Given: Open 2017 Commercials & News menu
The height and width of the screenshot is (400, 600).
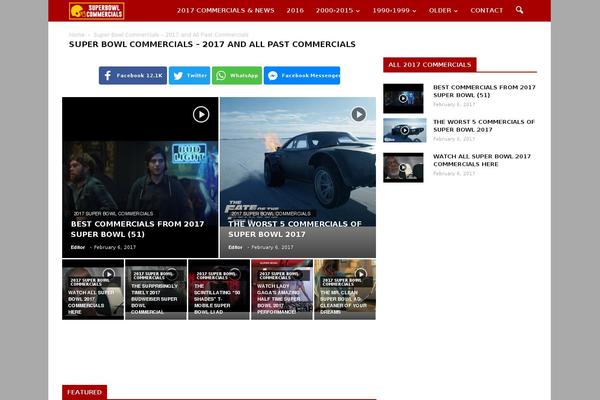Looking at the screenshot, I should [x=225, y=10].
